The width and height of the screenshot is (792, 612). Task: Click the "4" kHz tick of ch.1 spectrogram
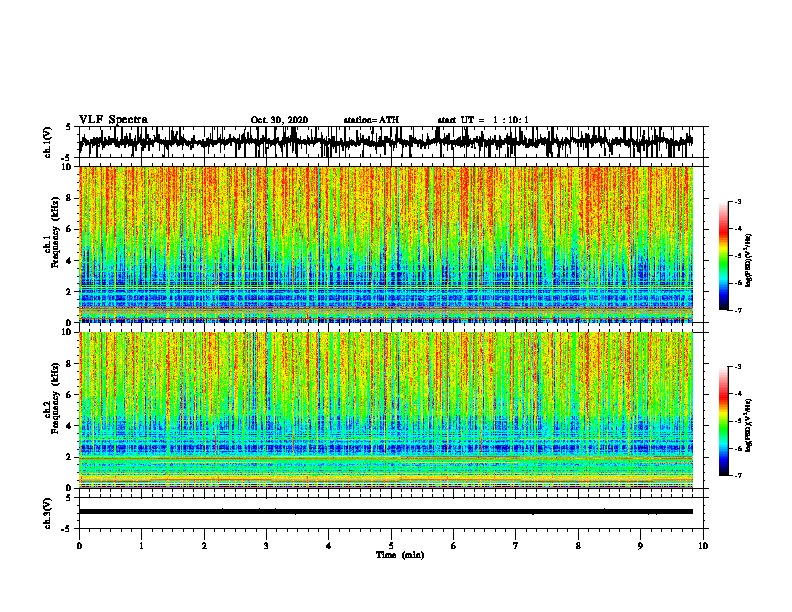click(x=70, y=261)
